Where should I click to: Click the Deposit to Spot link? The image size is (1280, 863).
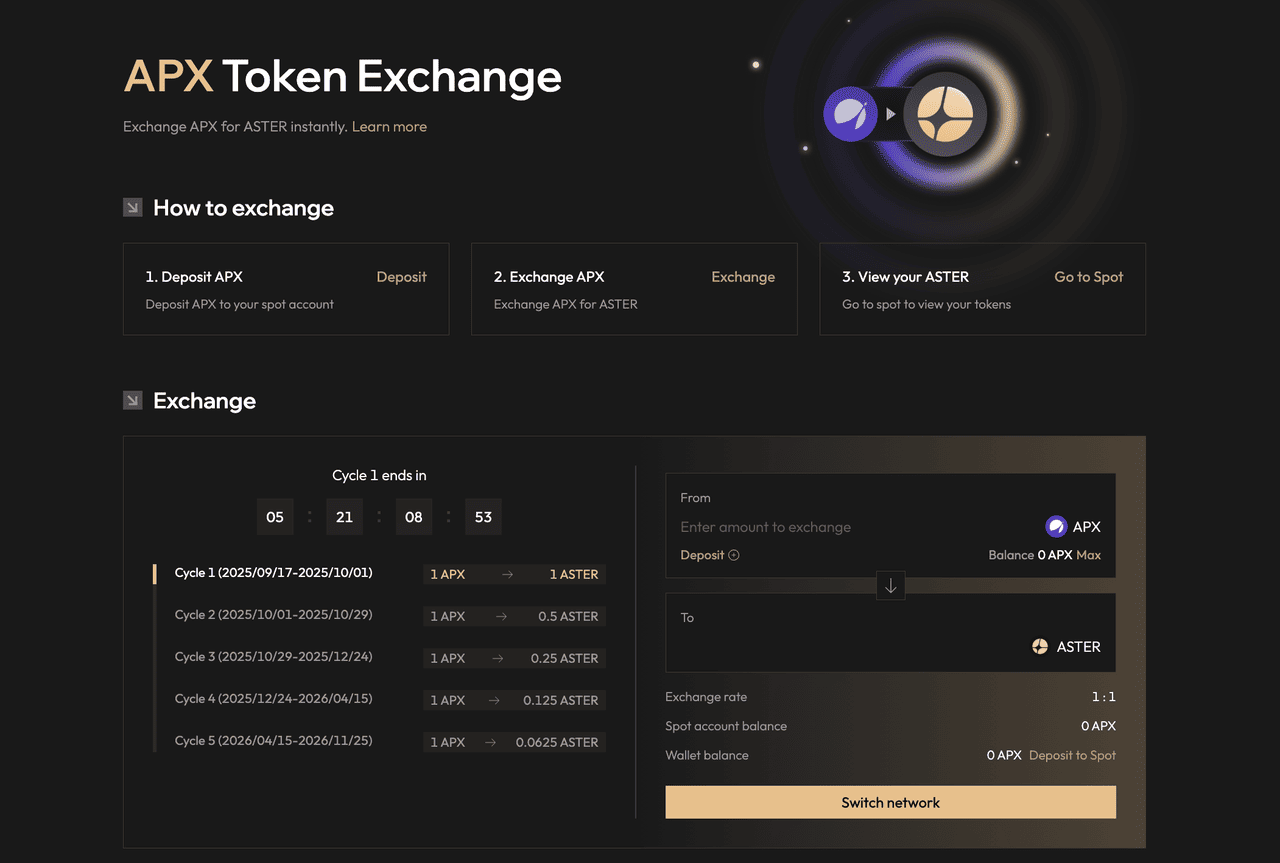coord(1072,755)
